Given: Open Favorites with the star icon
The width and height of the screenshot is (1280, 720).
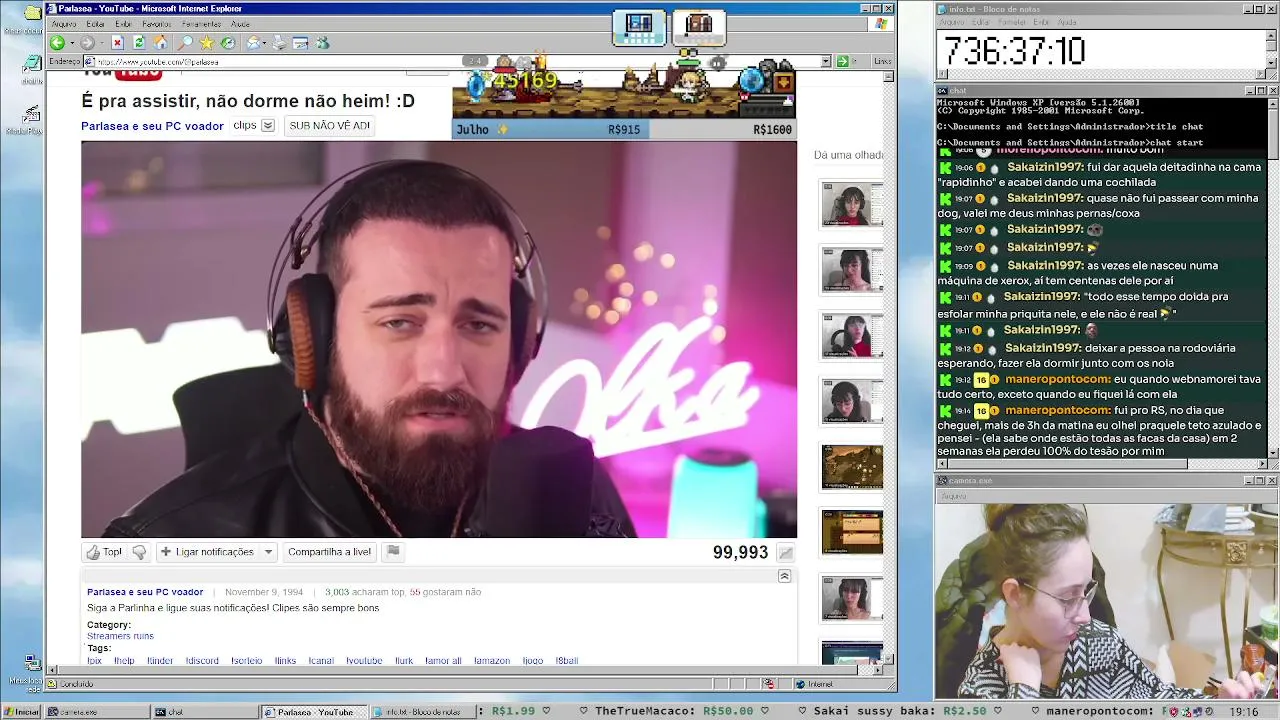Looking at the screenshot, I should (x=206, y=43).
